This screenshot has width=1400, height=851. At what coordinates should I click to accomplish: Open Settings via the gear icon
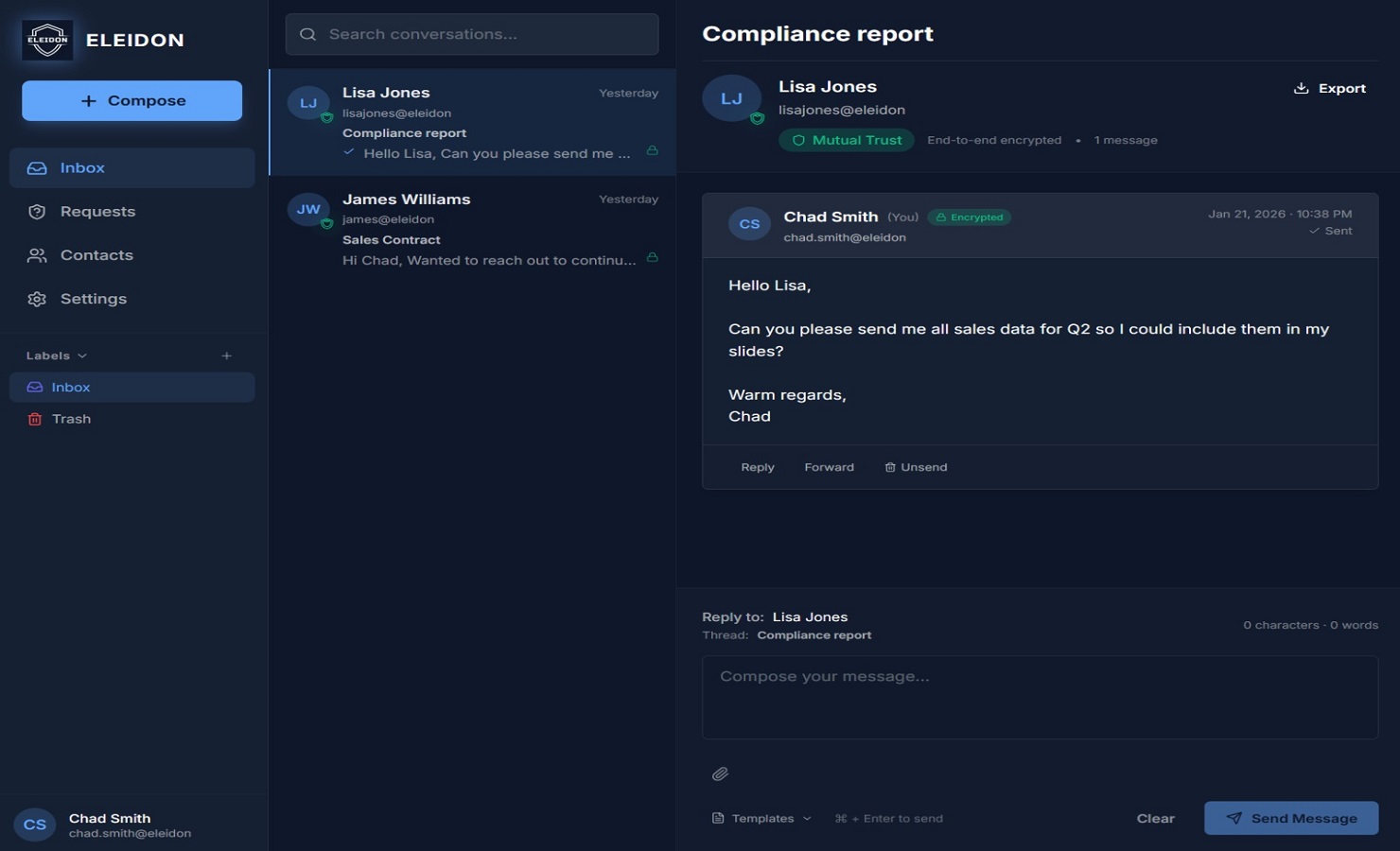point(36,298)
